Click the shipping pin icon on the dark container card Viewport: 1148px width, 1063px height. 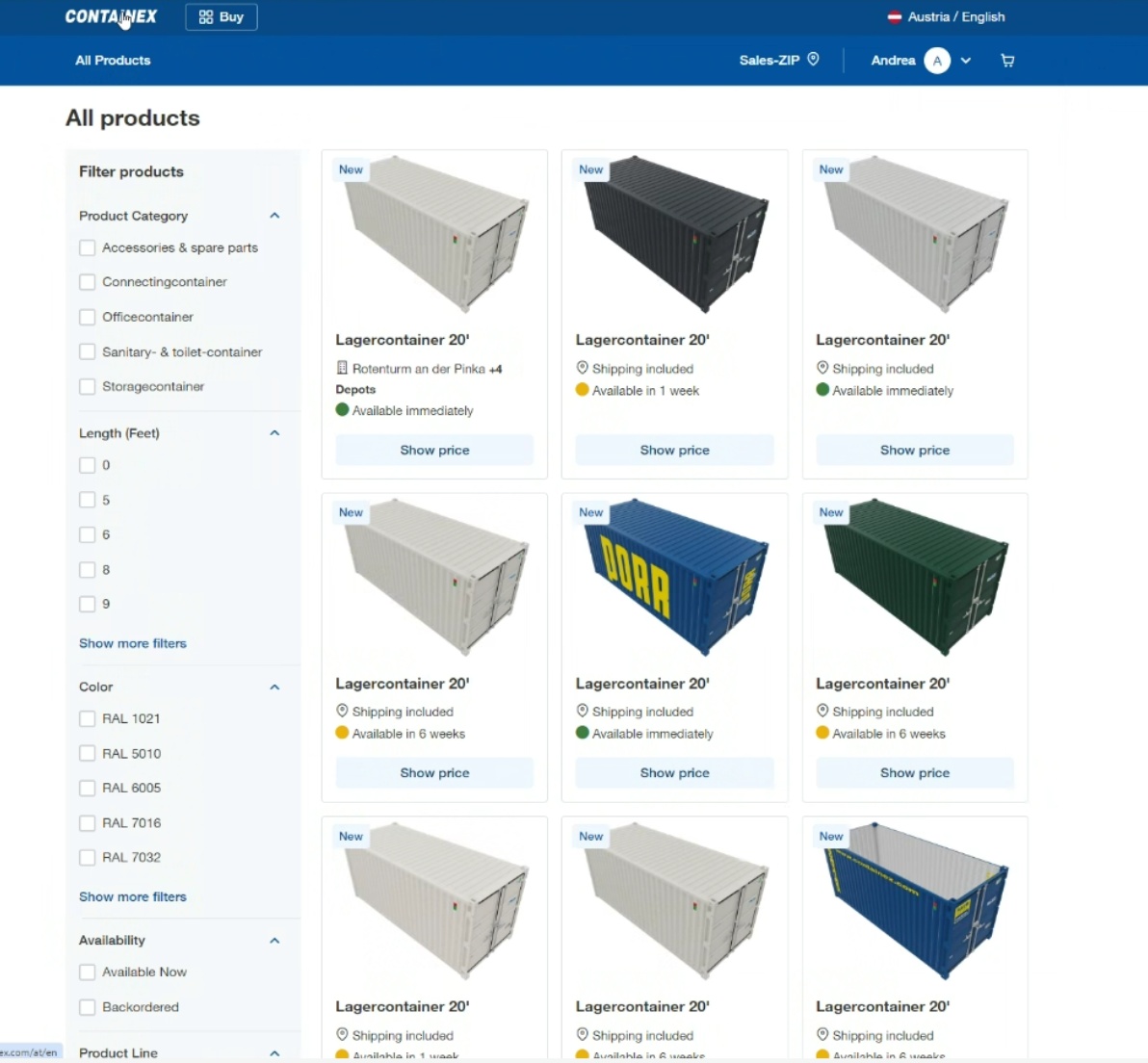coord(582,368)
